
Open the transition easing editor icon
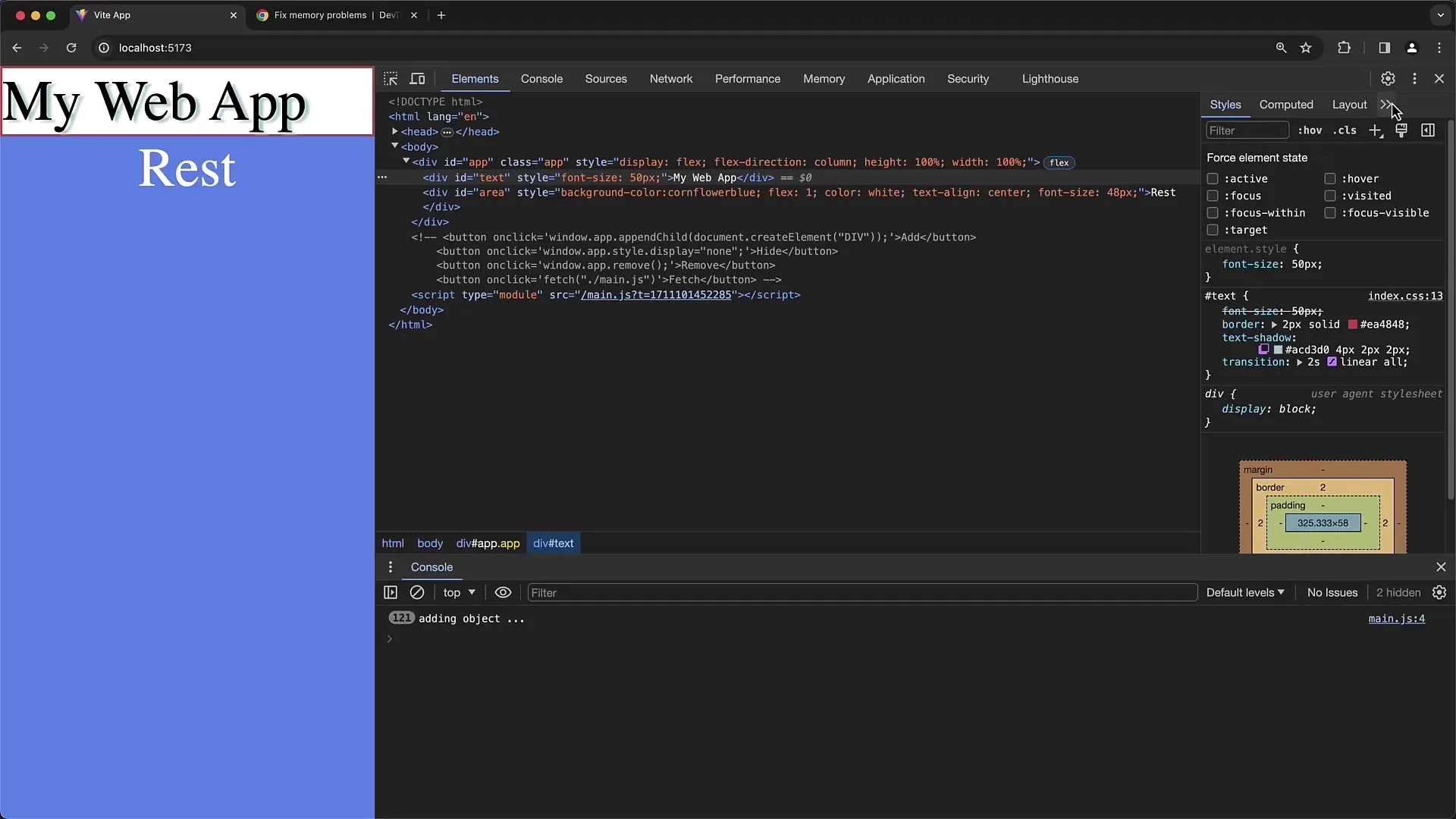coord(1332,362)
